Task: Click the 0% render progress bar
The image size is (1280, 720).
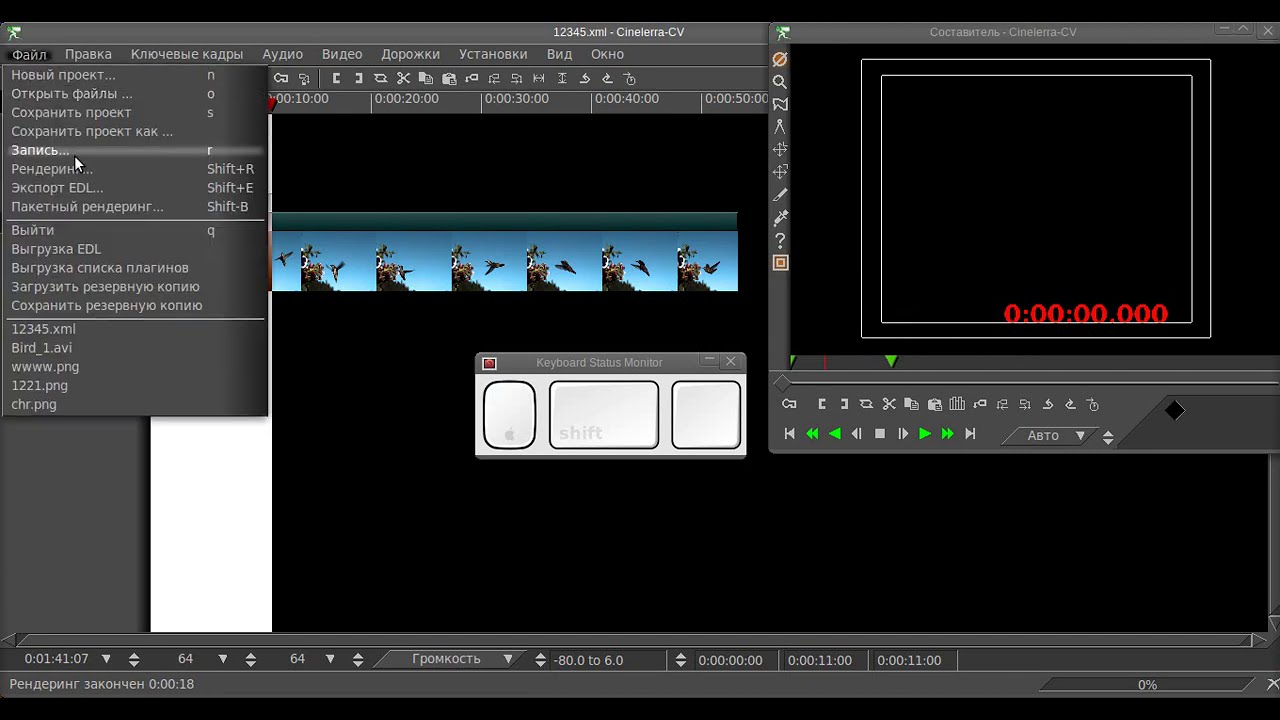Action: [x=1148, y=685]
